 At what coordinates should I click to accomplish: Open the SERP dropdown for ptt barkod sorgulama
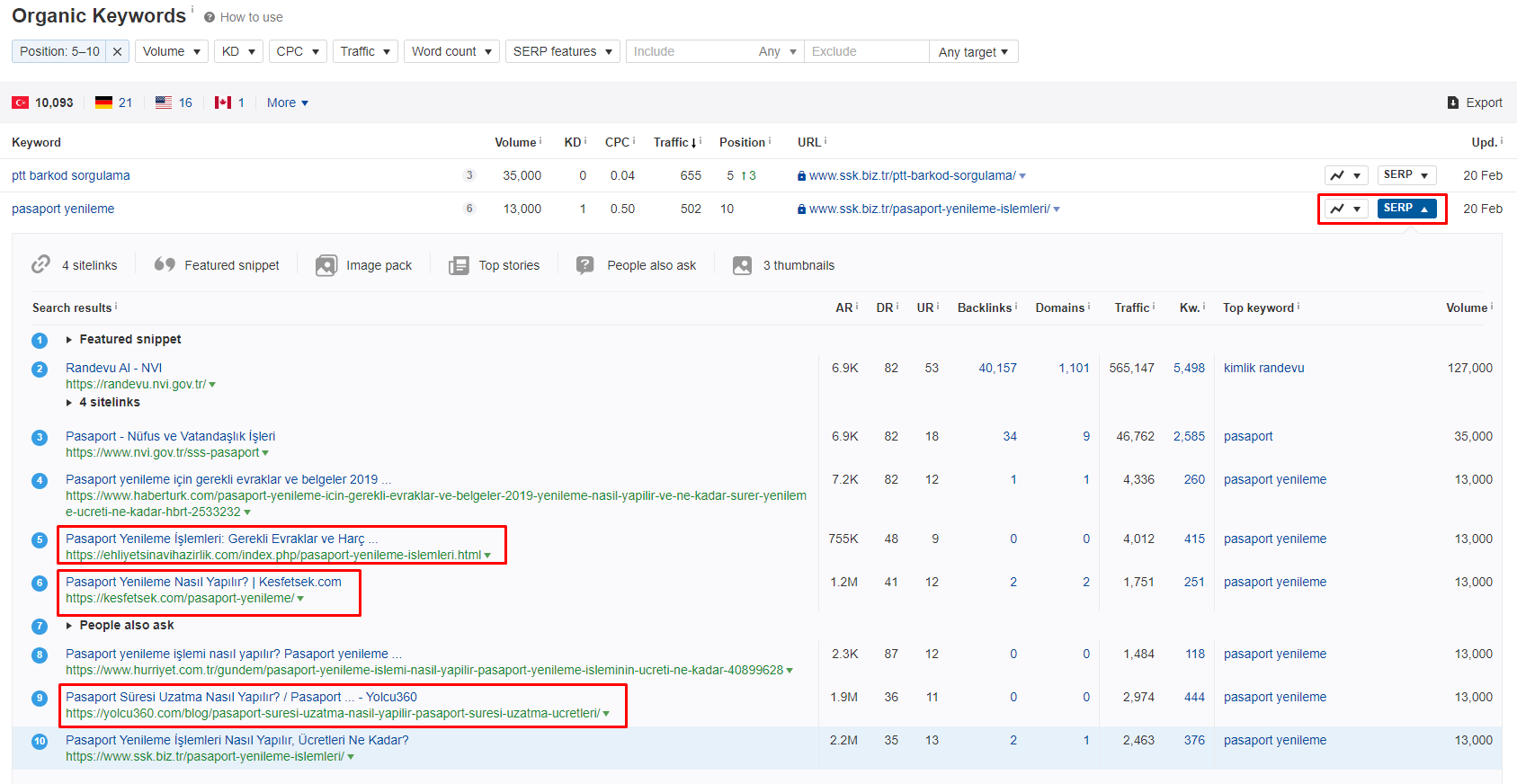(x=1406, y=175)
